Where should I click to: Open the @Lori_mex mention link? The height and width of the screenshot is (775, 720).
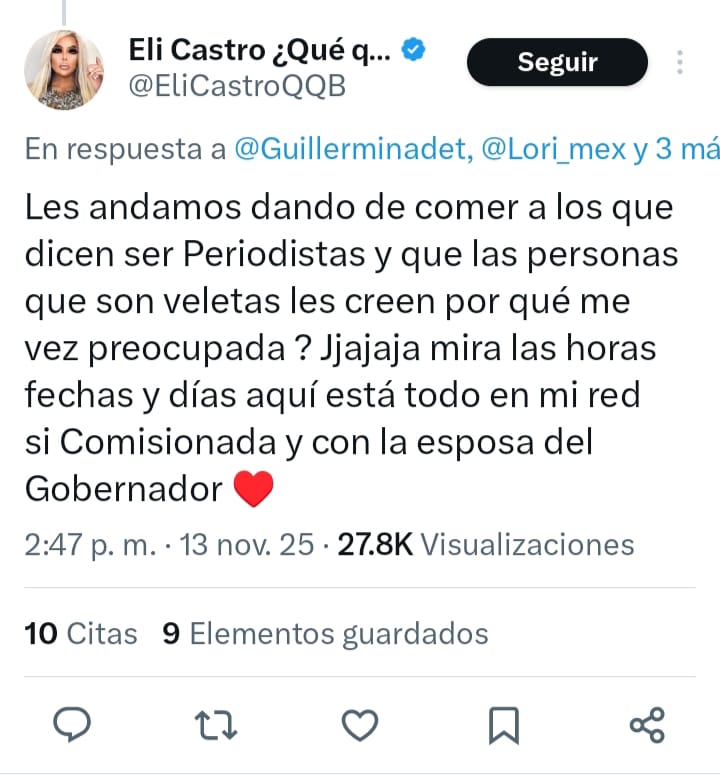pos(553,149)
